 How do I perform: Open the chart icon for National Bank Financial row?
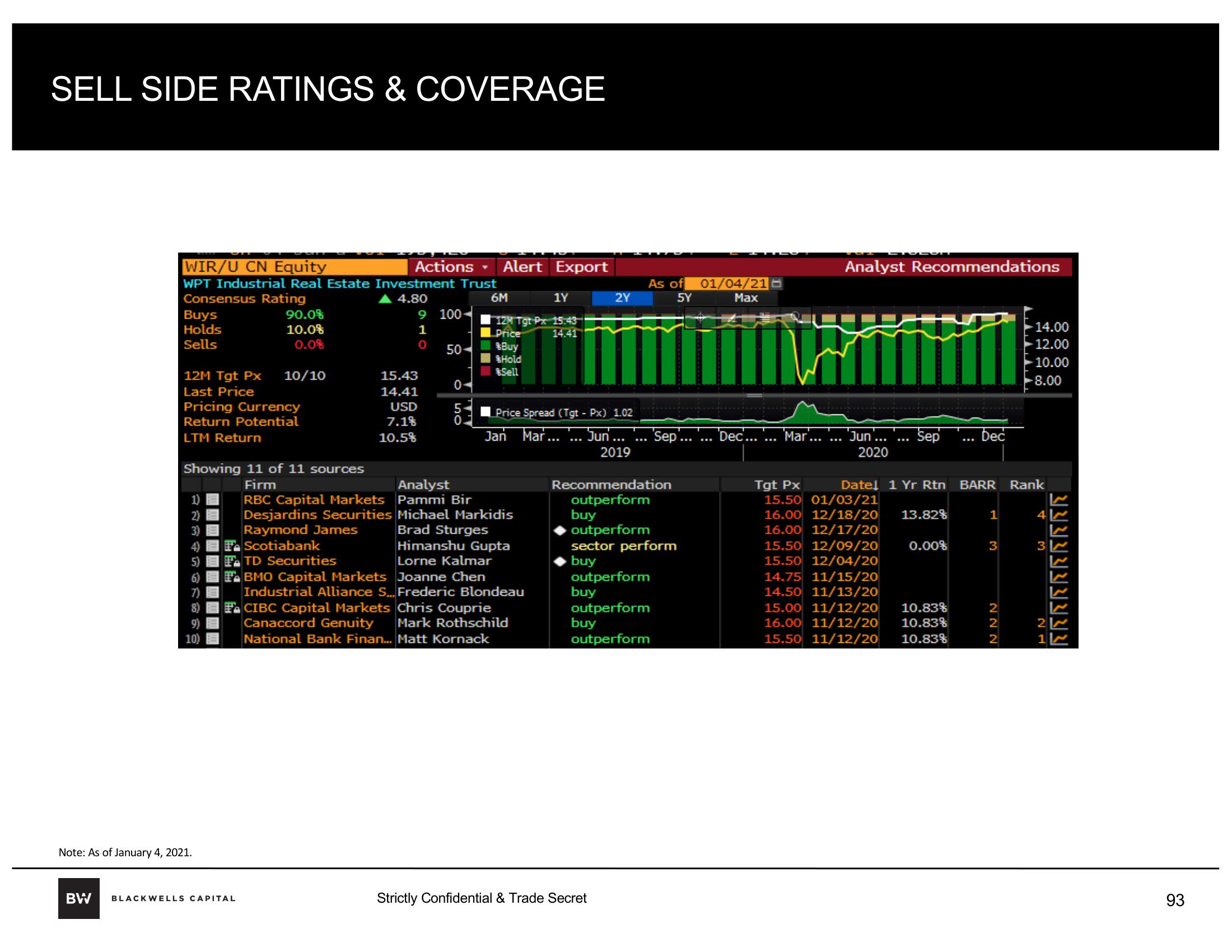pos(1060,639)
